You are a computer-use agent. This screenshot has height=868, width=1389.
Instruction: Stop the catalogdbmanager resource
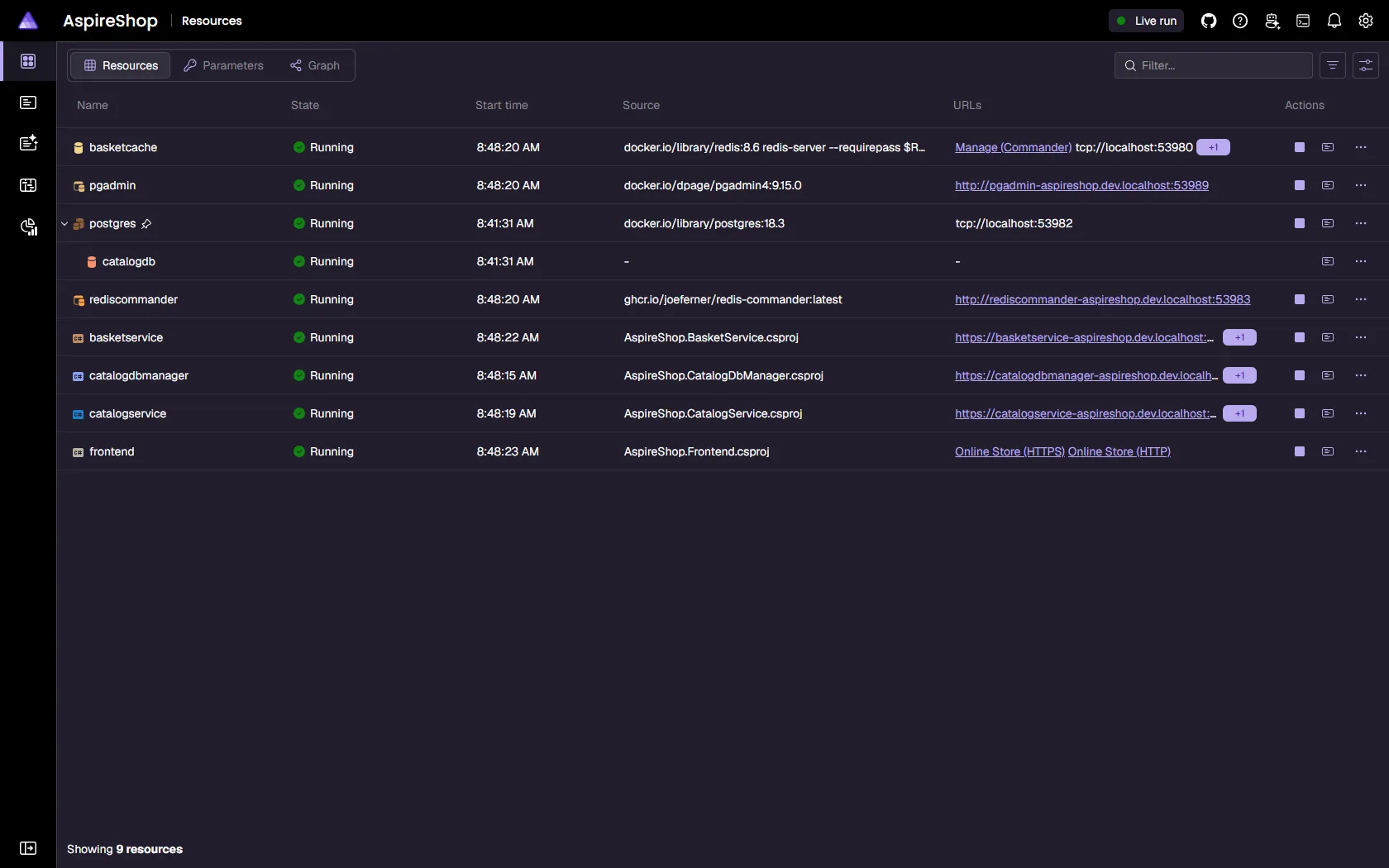[x=1300, y=375]
